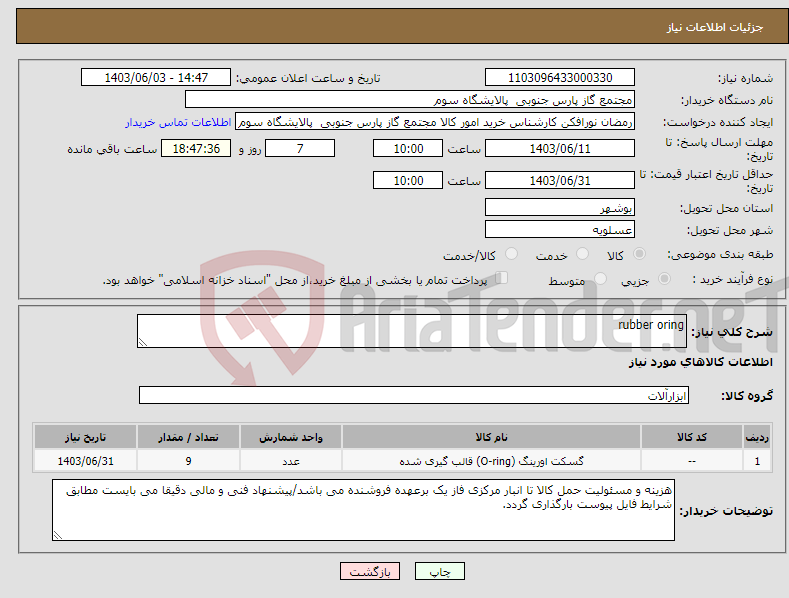Click the جزئیات اطلاعات نیاز header title
The height and width of the screenshot is (598, 789).
pyautogui.click(x=715, y=27)
